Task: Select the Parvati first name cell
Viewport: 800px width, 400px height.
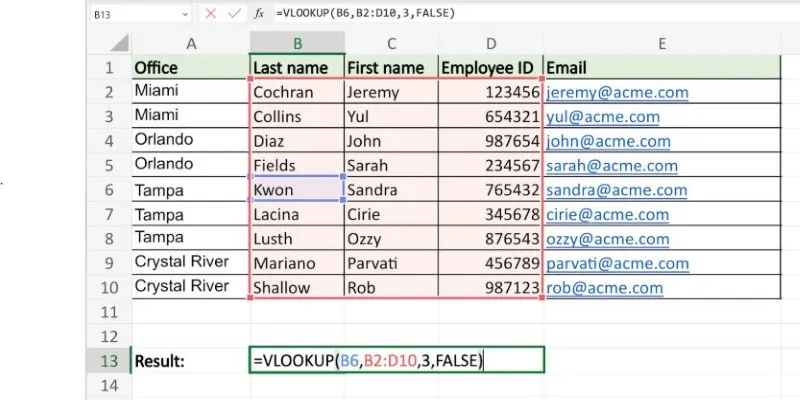Action: (391, 263)
